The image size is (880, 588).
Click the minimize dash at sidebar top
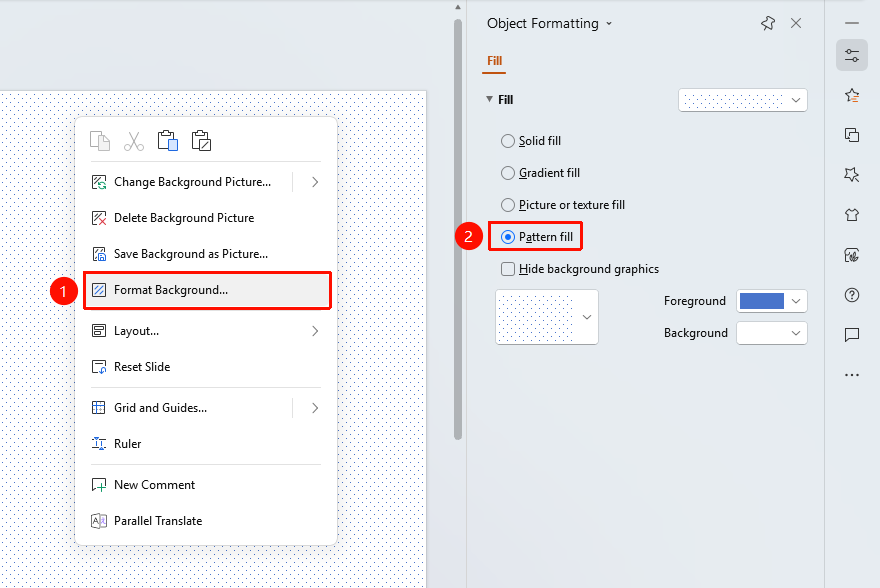[852, 23]
